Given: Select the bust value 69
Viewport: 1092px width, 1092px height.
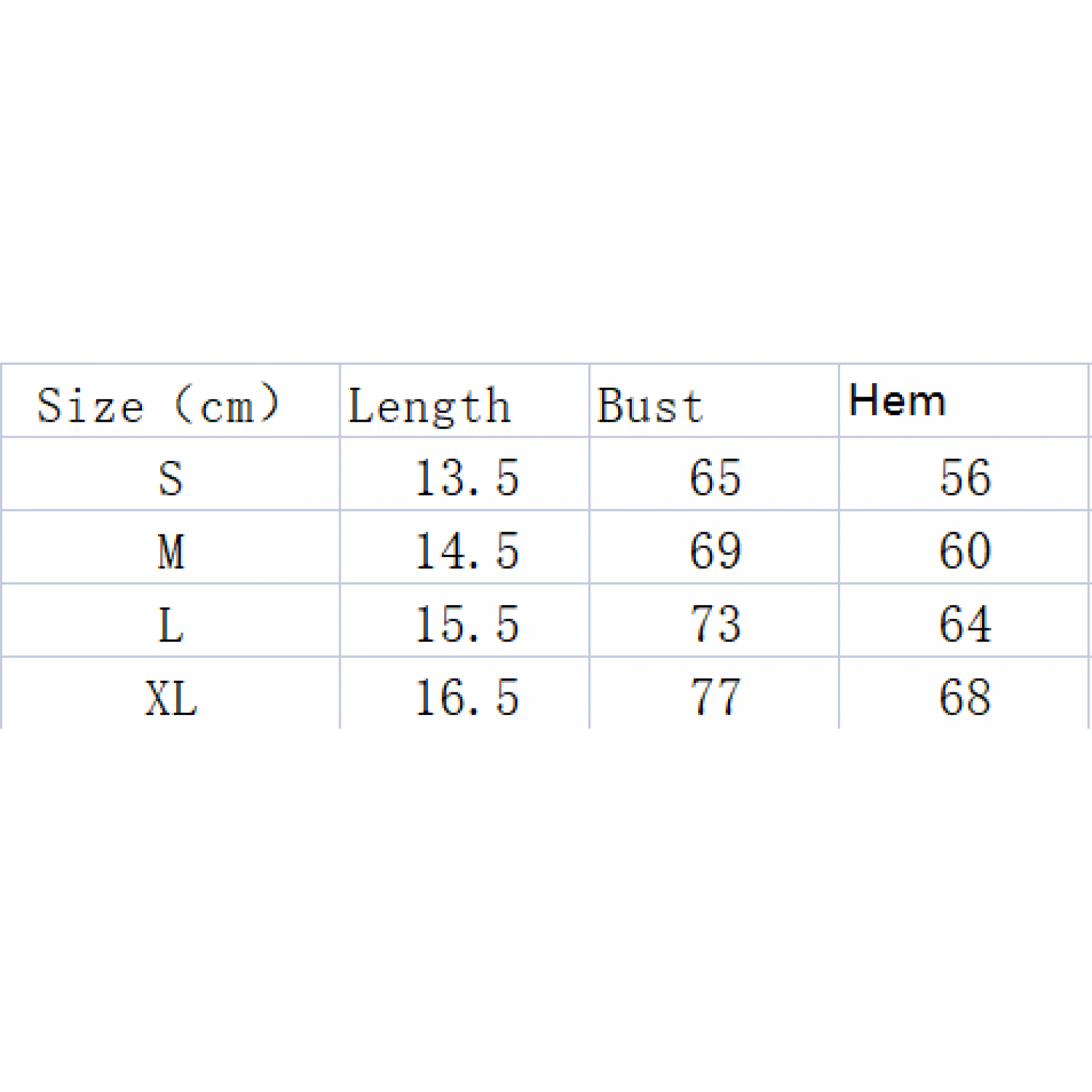Looking at the screenshot, I should click(x=715, y=551).
